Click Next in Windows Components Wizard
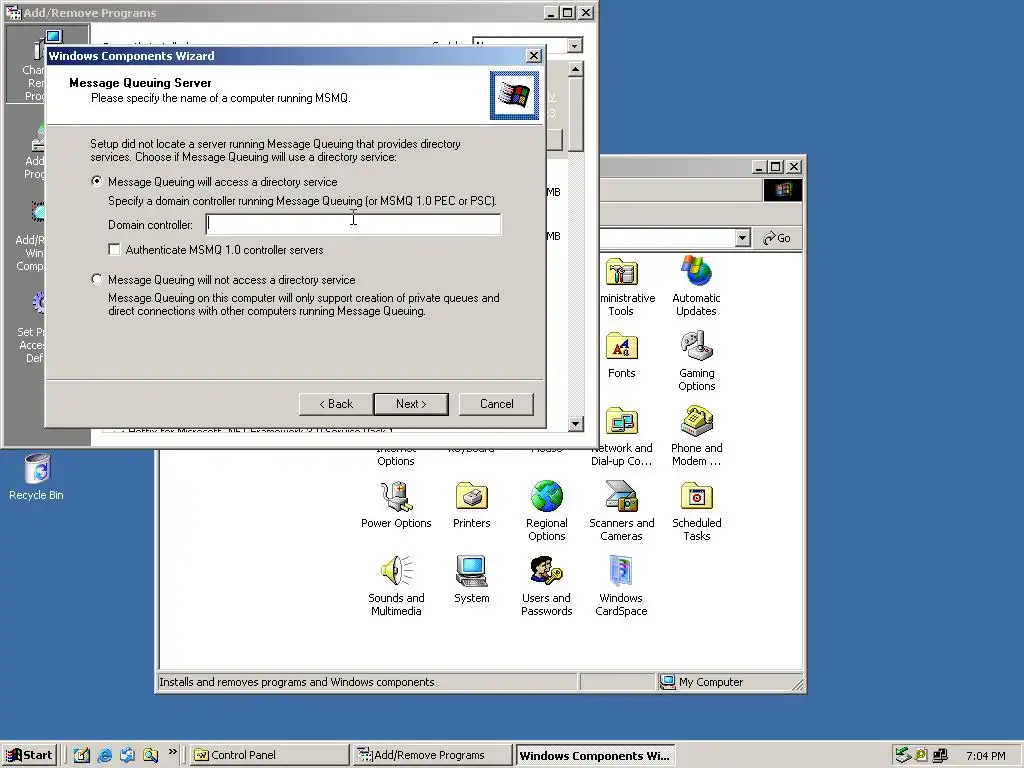The height and width of the screenshot is (768, 1024). click(411, 404)
